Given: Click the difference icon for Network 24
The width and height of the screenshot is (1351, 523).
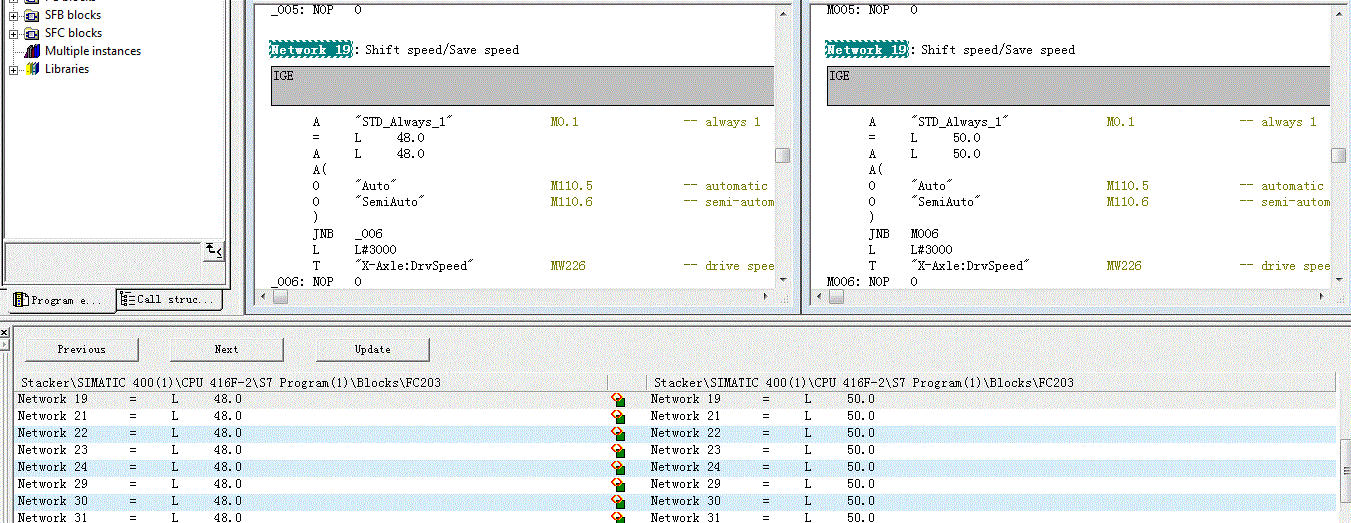Looking at the screenshot, I should 618,468.
